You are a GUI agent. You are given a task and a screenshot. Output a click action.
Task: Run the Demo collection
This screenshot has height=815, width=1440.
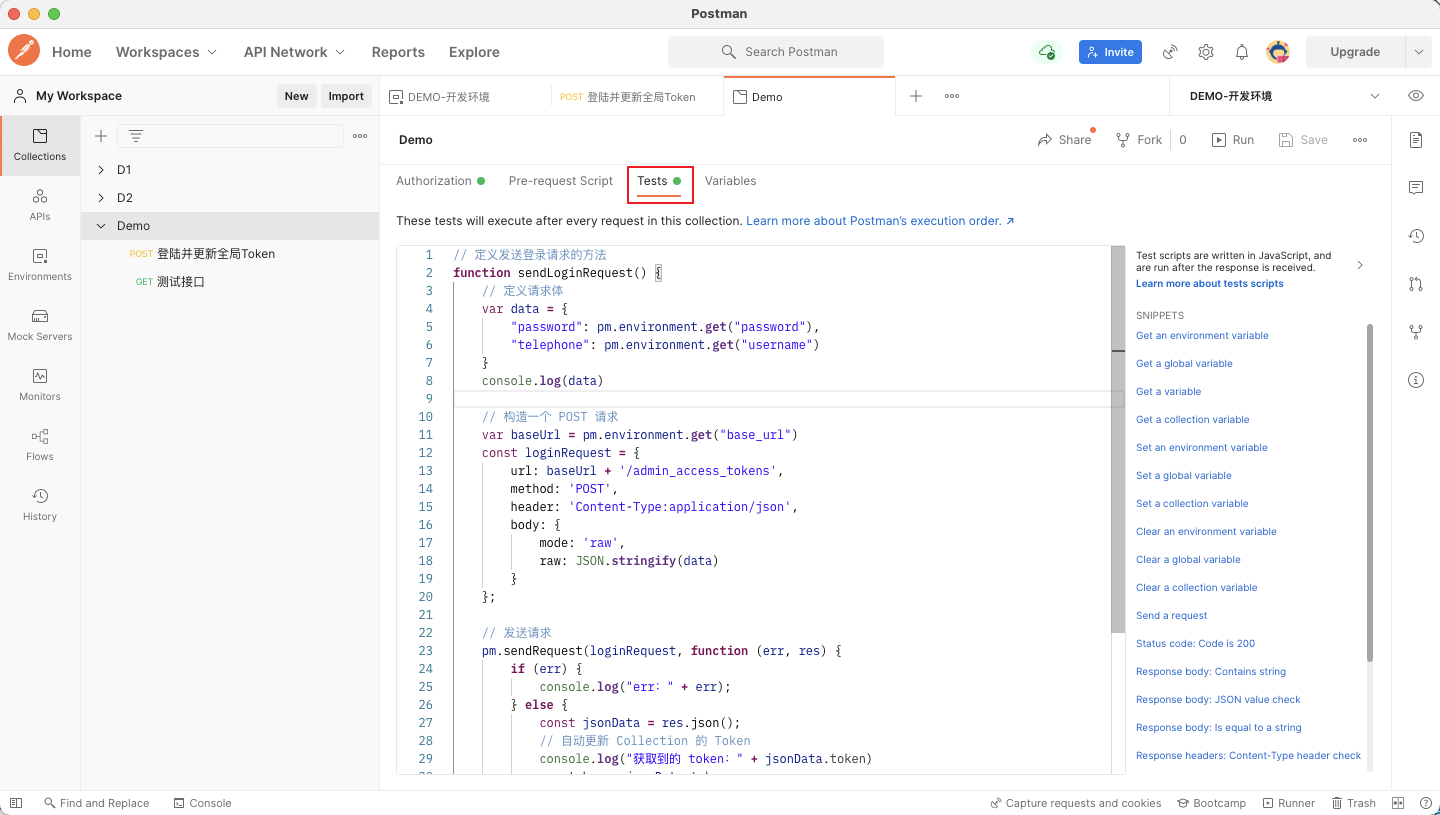coord(1233,140)
